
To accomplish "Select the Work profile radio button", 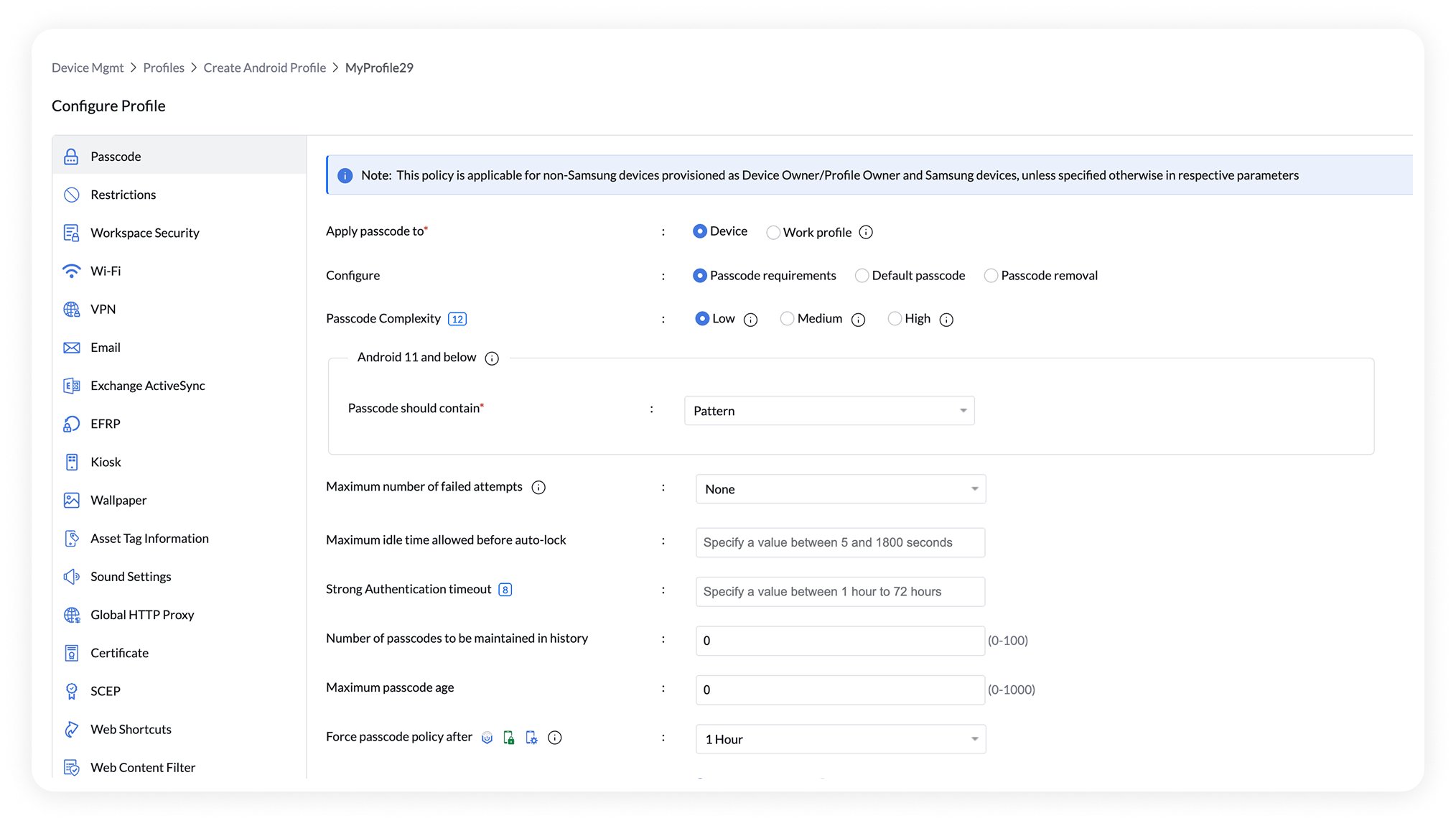I will (x=773, y=233).
